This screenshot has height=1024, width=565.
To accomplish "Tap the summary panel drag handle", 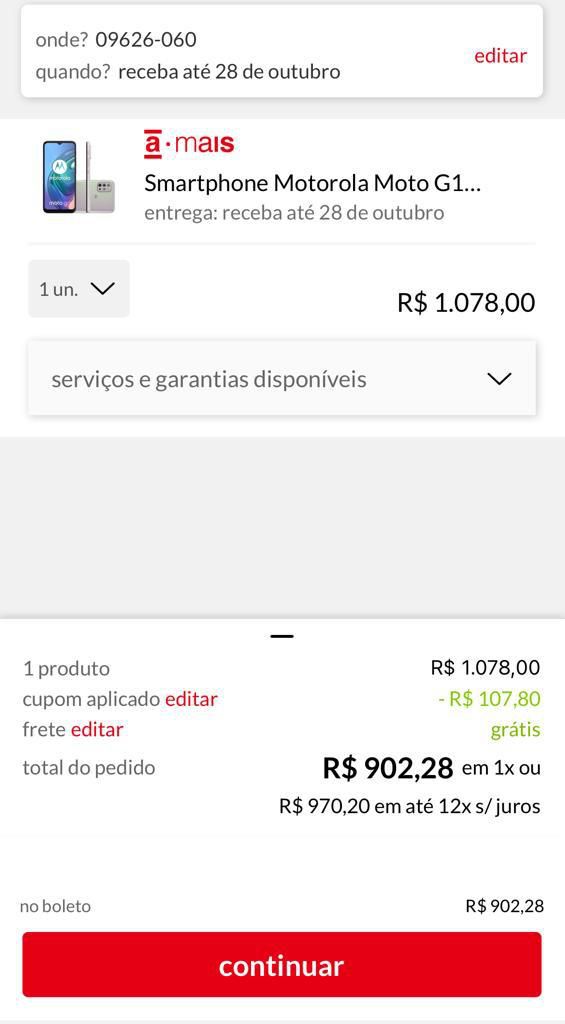I will coord(282,636).
